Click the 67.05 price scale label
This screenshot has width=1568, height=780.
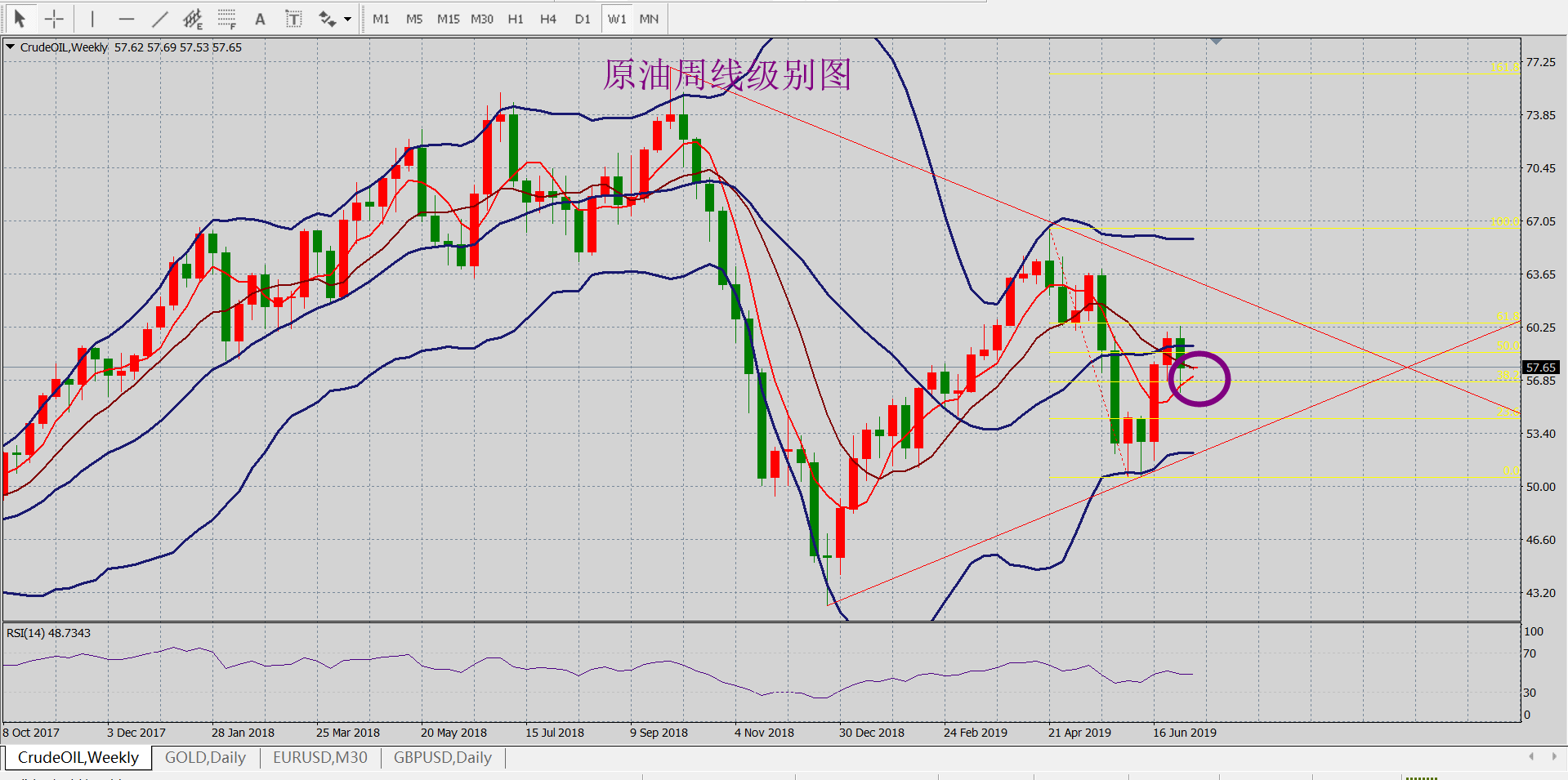pos(1541,221)
